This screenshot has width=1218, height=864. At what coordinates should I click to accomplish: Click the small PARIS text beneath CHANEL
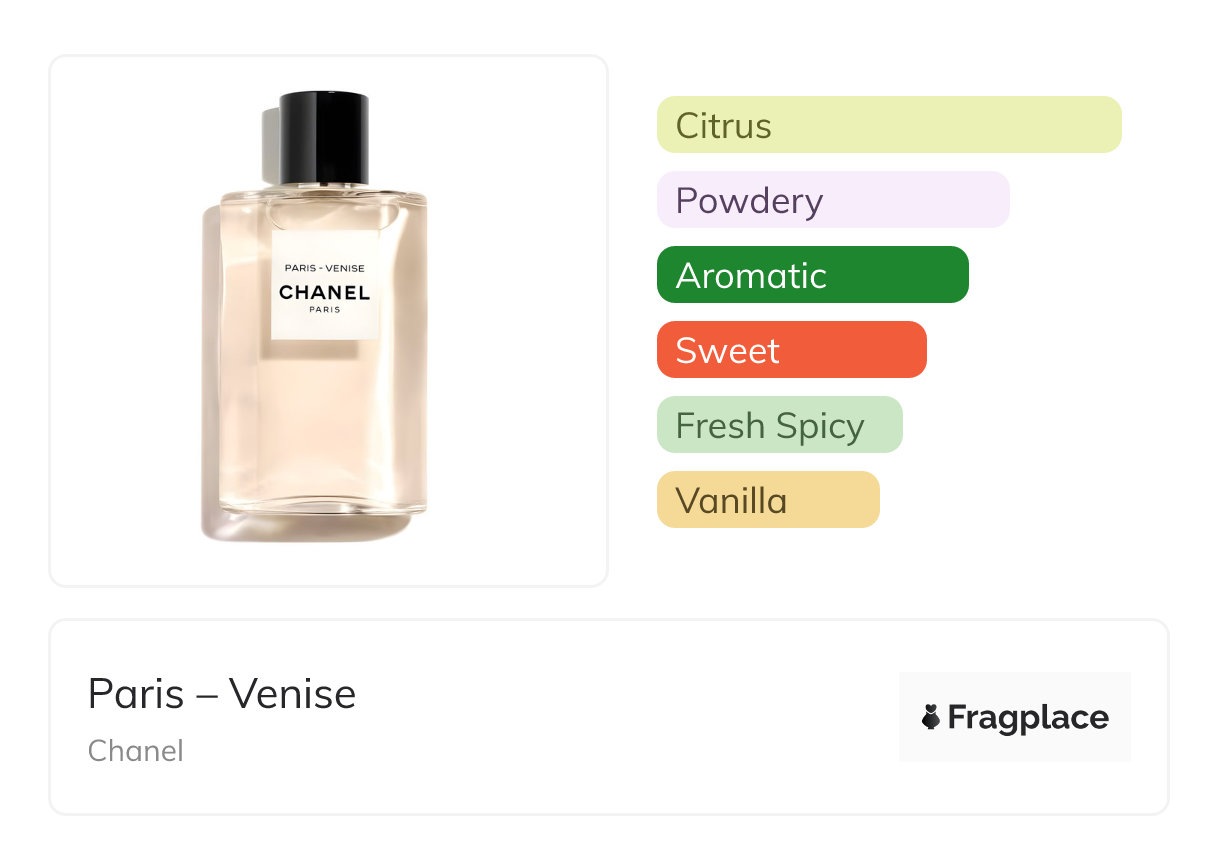click(325, 310)
